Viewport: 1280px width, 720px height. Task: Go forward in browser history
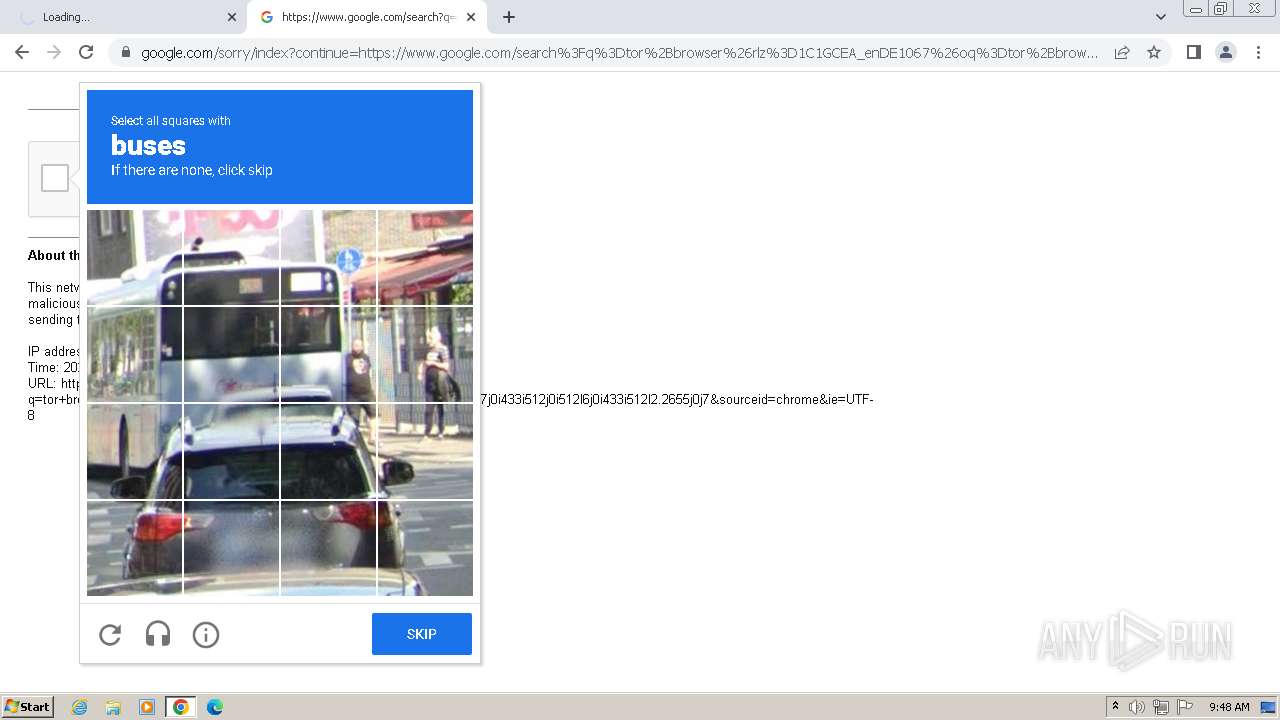[54, 52]
